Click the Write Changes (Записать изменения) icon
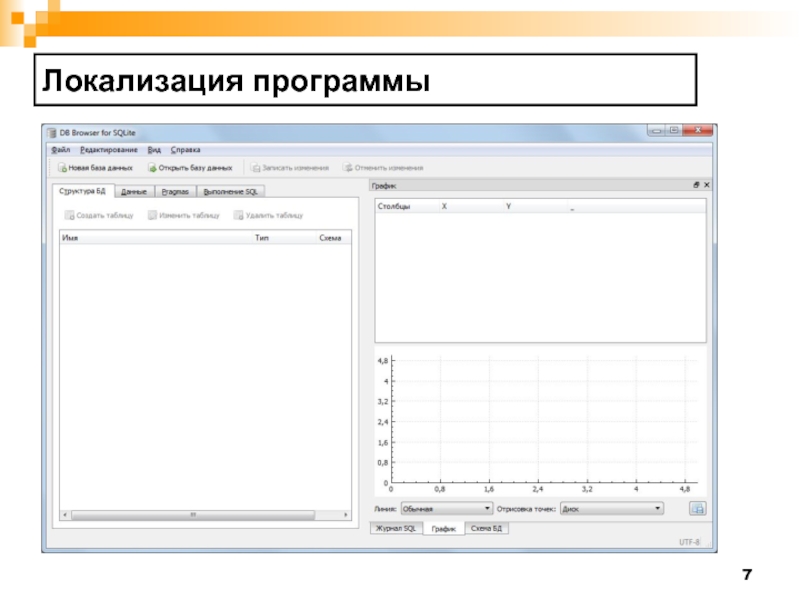This screenshot has height=600, width=800. (x=255, y=168)
